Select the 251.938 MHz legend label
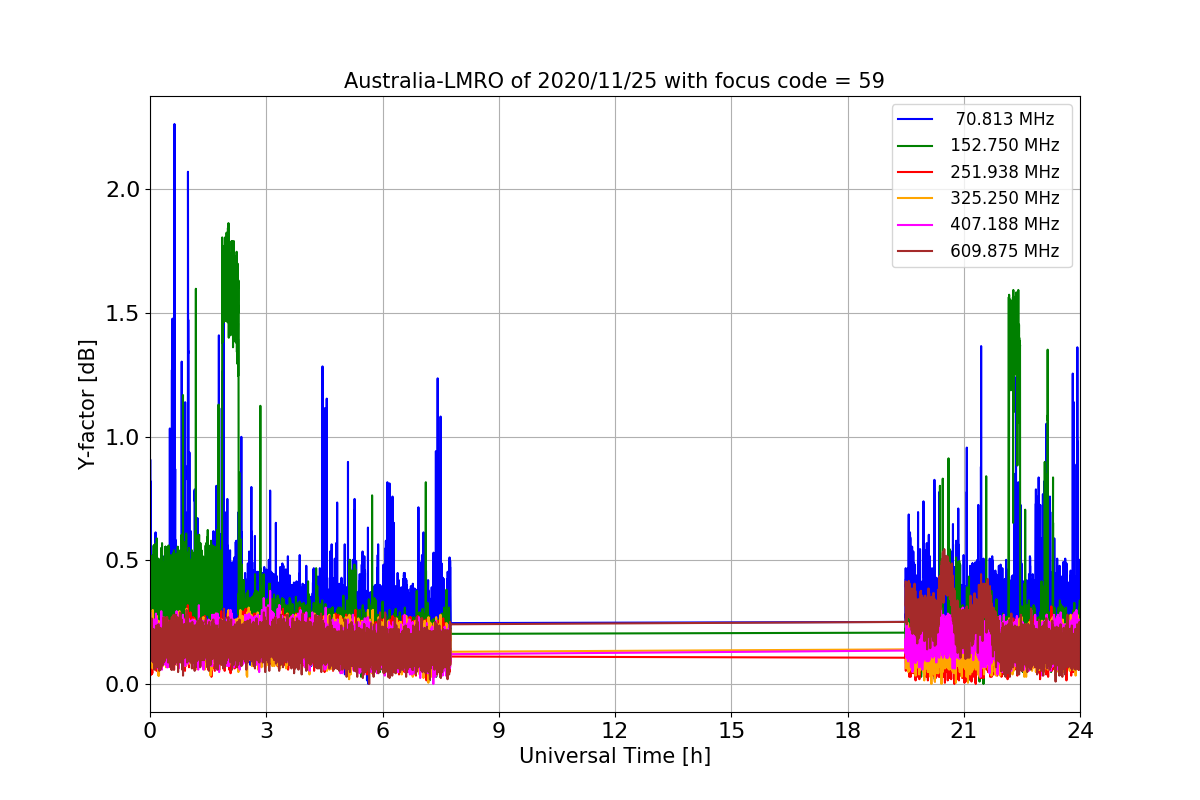Viewport: 1200px width, 800px height. [1005, 172]
